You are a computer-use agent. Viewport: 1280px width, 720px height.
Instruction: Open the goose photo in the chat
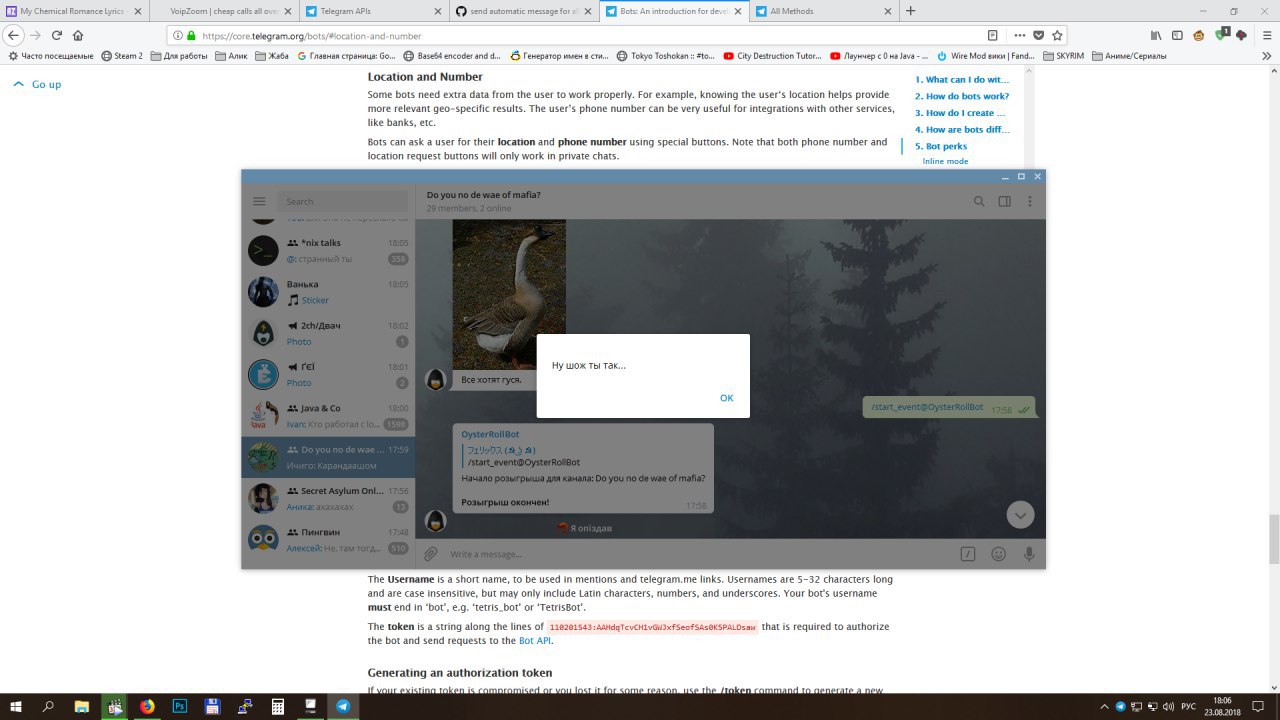[x=509, y=294]
